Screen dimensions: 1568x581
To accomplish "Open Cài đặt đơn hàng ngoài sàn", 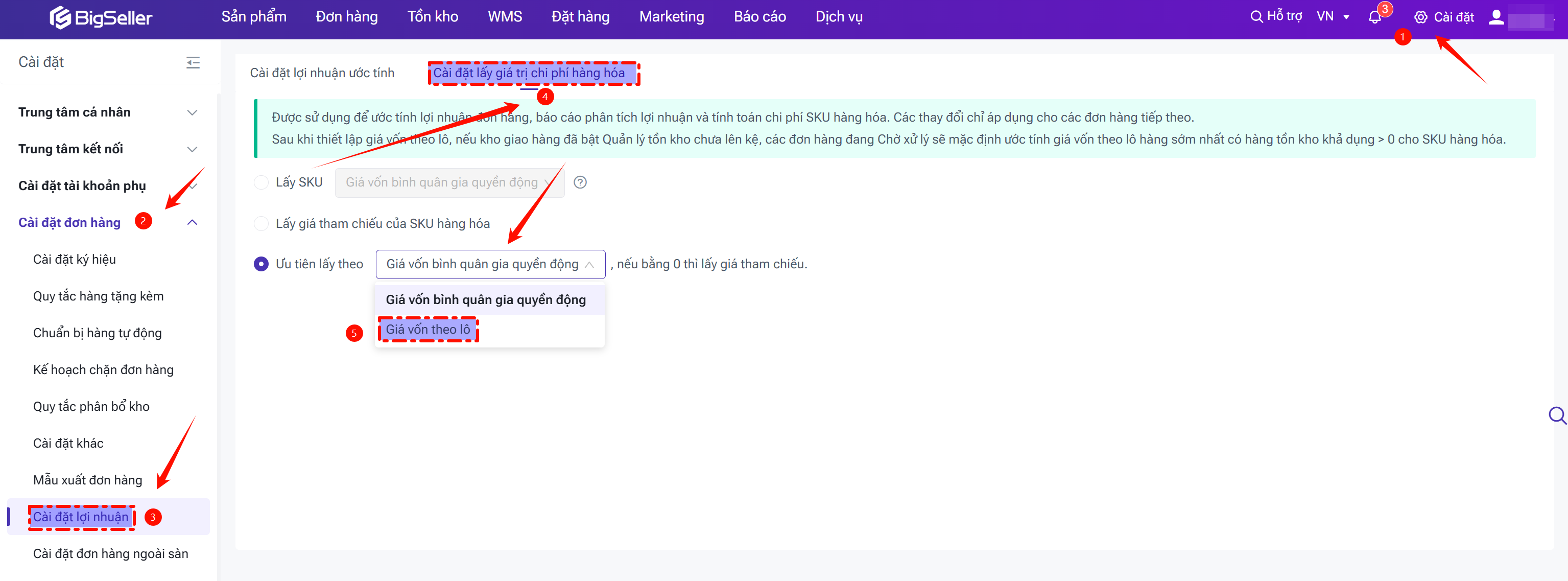I will click(110, 553).
